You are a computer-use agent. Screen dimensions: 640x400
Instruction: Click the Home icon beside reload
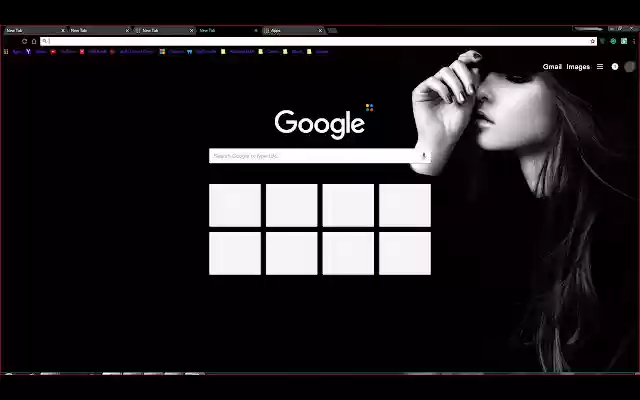(x=34, y=41)
